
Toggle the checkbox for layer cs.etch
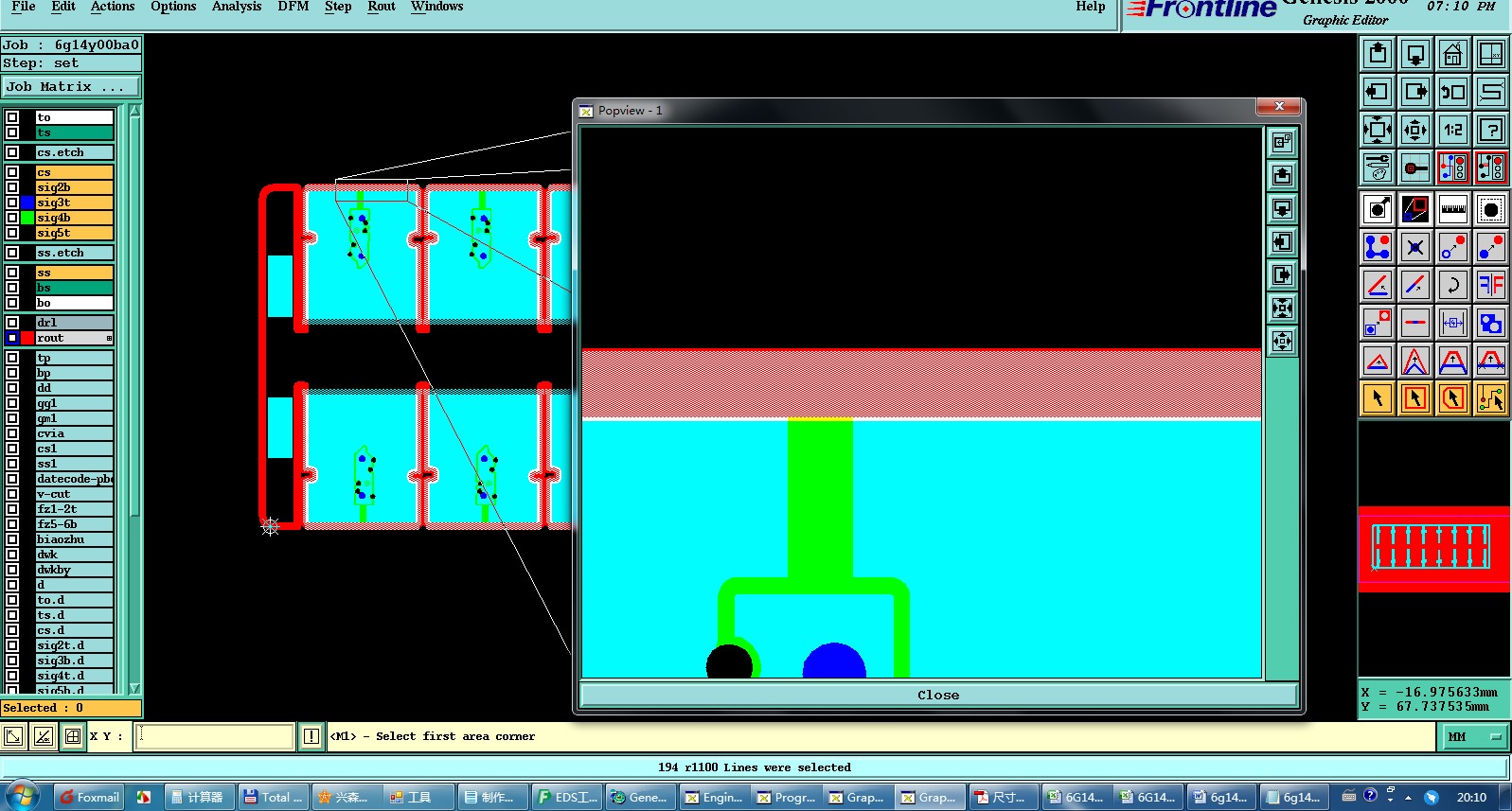click(x=12, y=152)
